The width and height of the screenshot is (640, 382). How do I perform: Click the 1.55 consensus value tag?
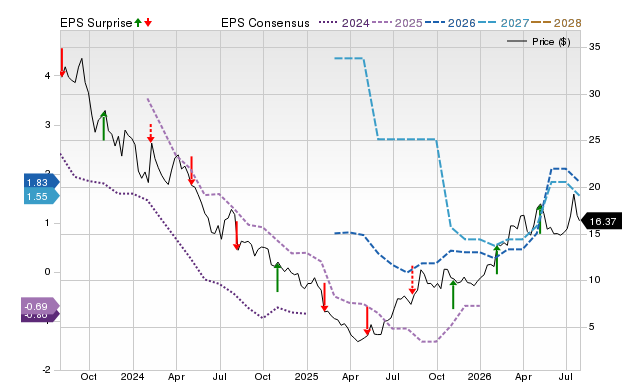(x=41, y=197)
